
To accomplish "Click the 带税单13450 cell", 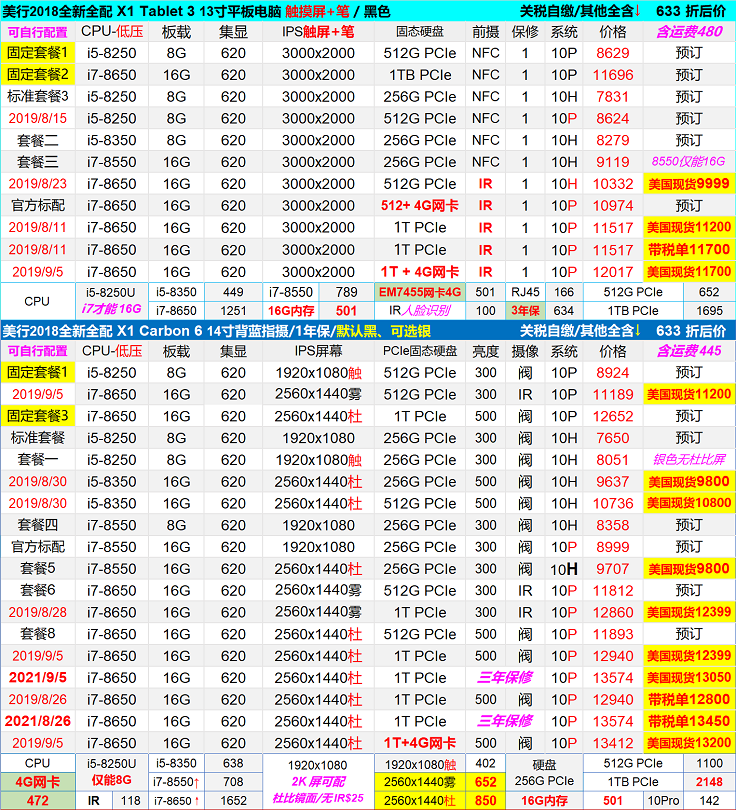I will coord(690,721).
